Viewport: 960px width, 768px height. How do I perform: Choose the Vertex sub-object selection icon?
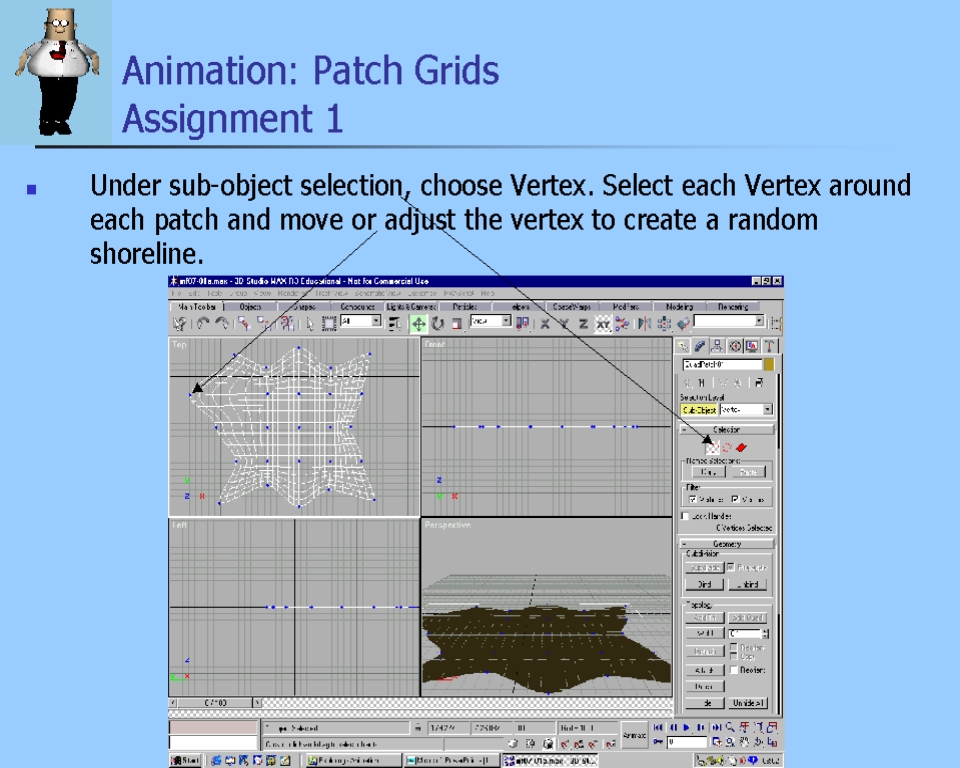point(712,447)
